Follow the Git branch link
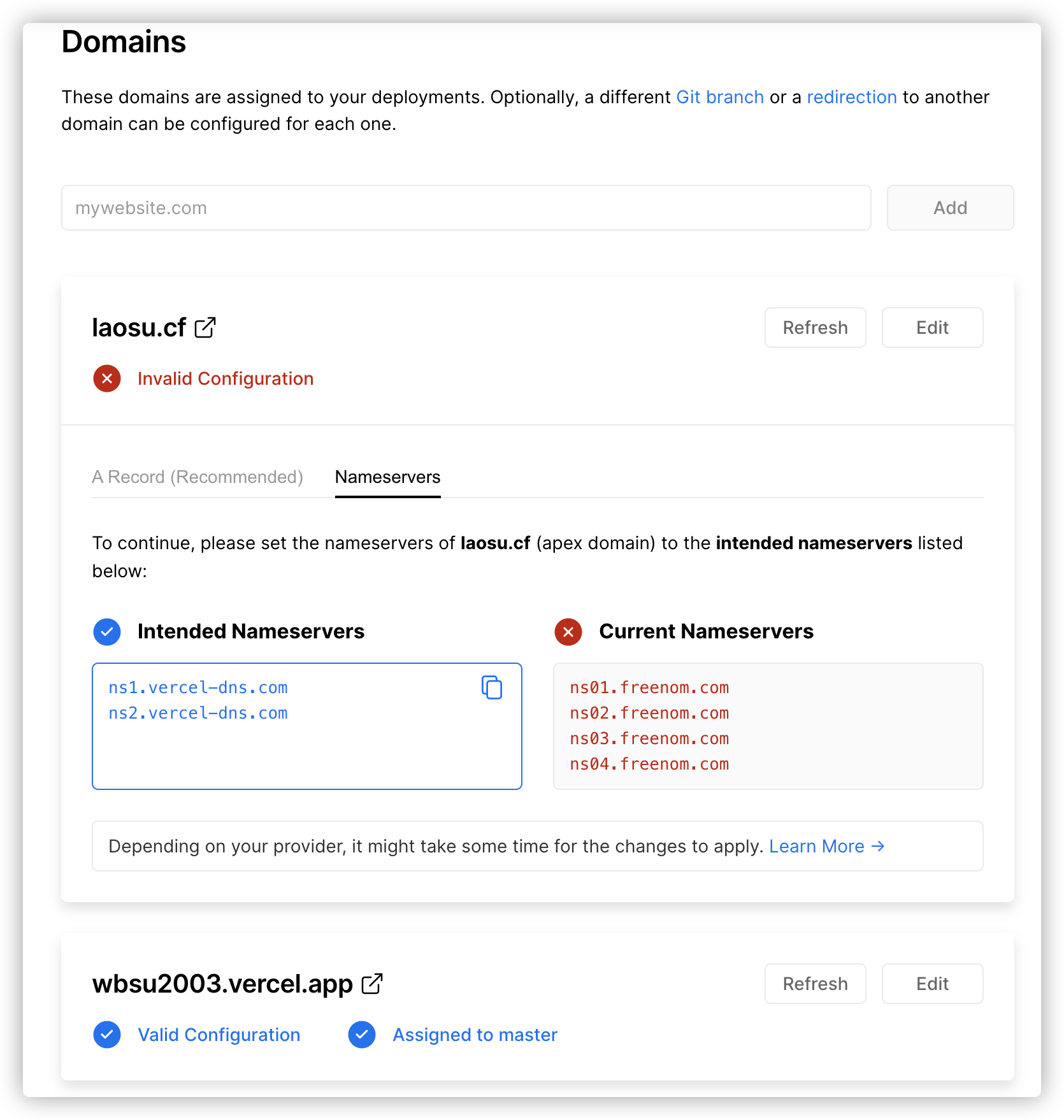1064x1120 pixels. (x=720, y=97)
